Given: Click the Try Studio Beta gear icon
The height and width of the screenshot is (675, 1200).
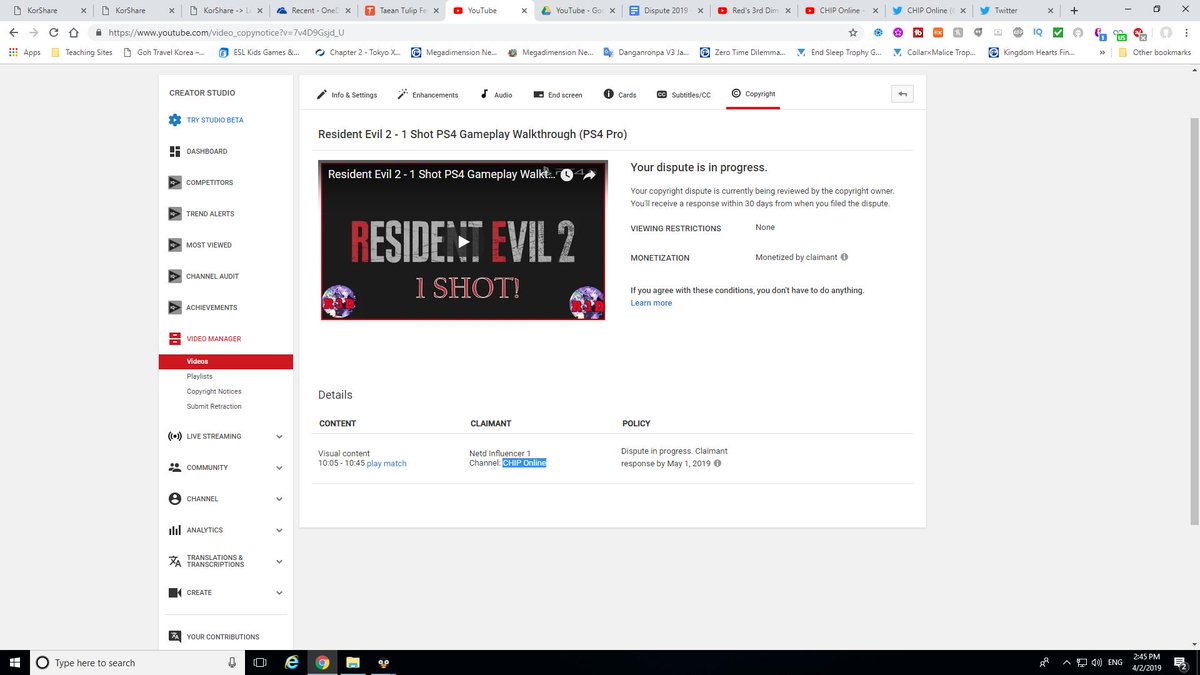Looking at the screenshot, I should 175,120.
